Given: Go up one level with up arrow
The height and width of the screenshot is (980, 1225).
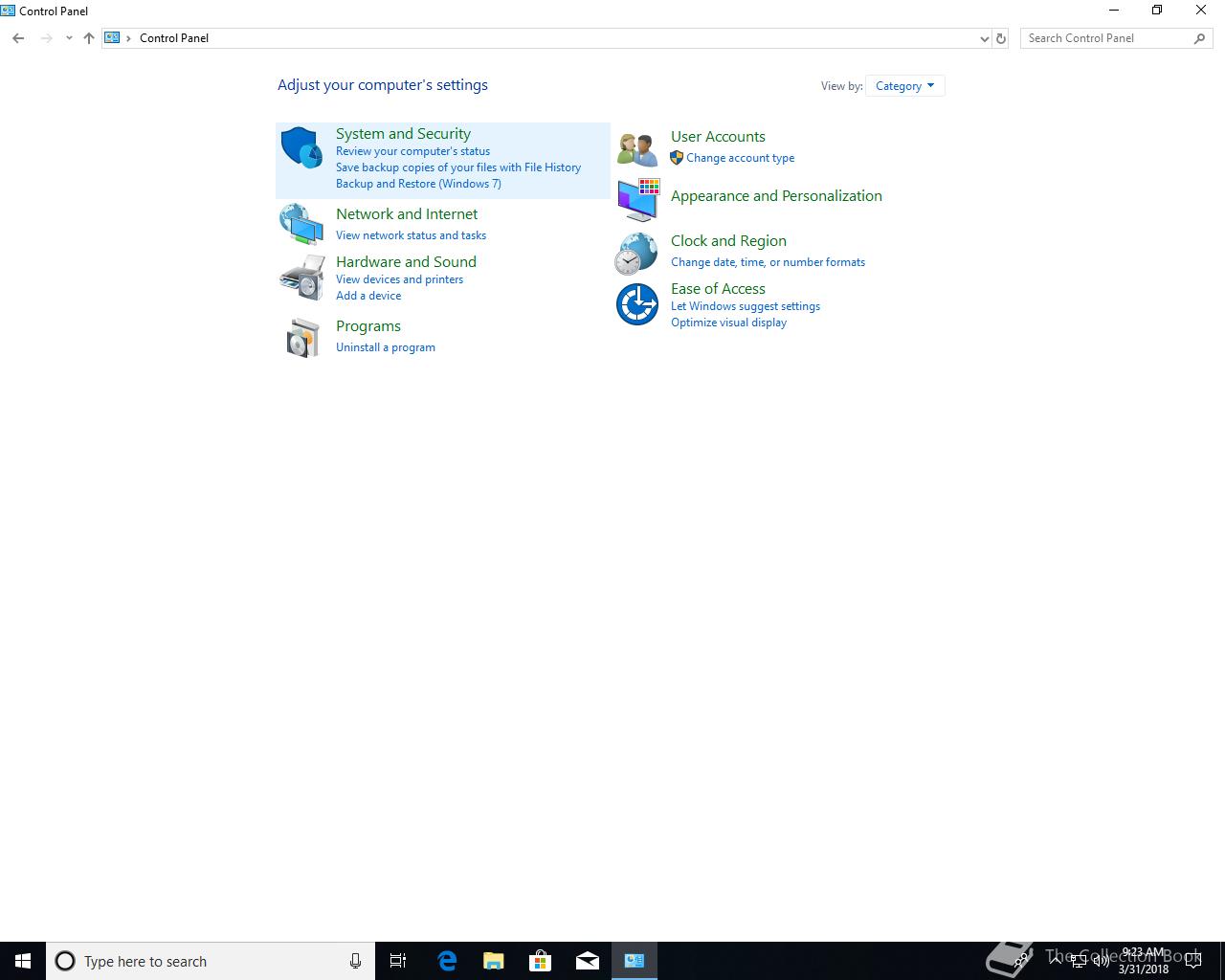Looking at the screenshot, I should (x=89, y=38).
